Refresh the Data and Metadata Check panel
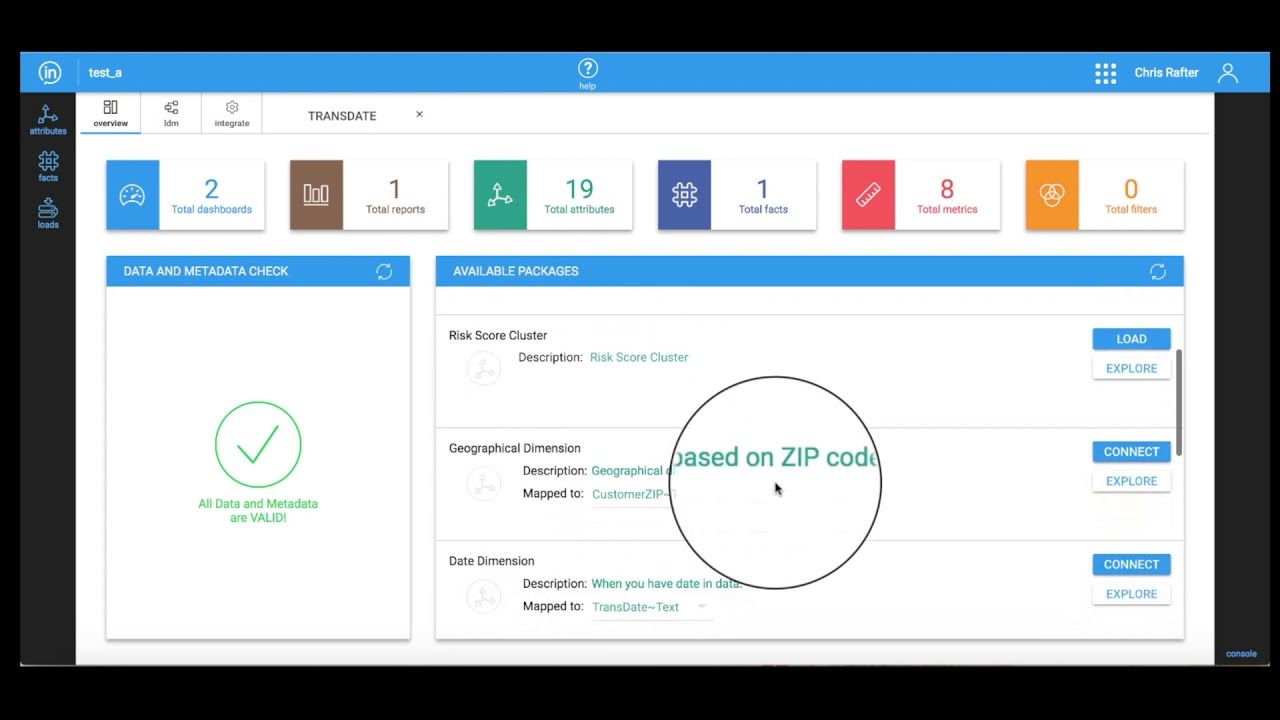The height and width of the screenshot is (720, 1280). coord(384,271)
